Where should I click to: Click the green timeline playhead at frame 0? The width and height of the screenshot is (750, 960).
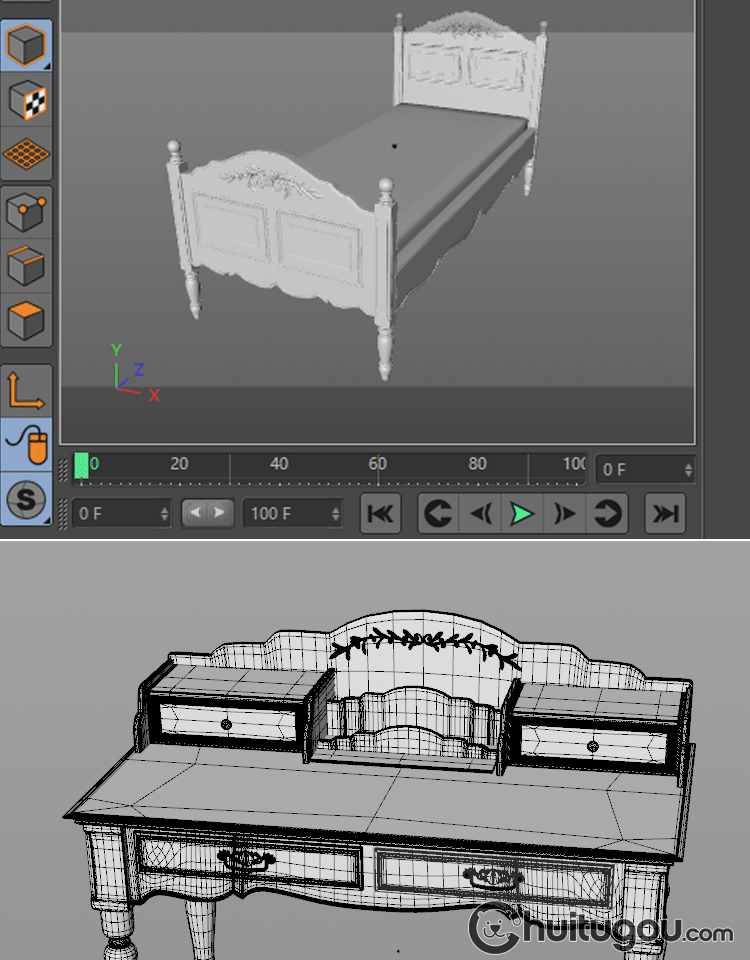click(x=82, y=465)
